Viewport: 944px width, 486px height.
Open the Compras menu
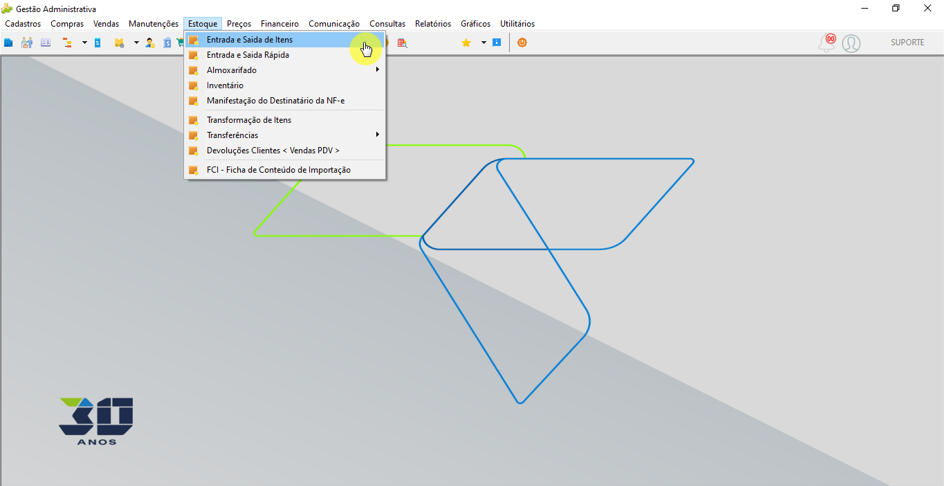click(67, 24)
